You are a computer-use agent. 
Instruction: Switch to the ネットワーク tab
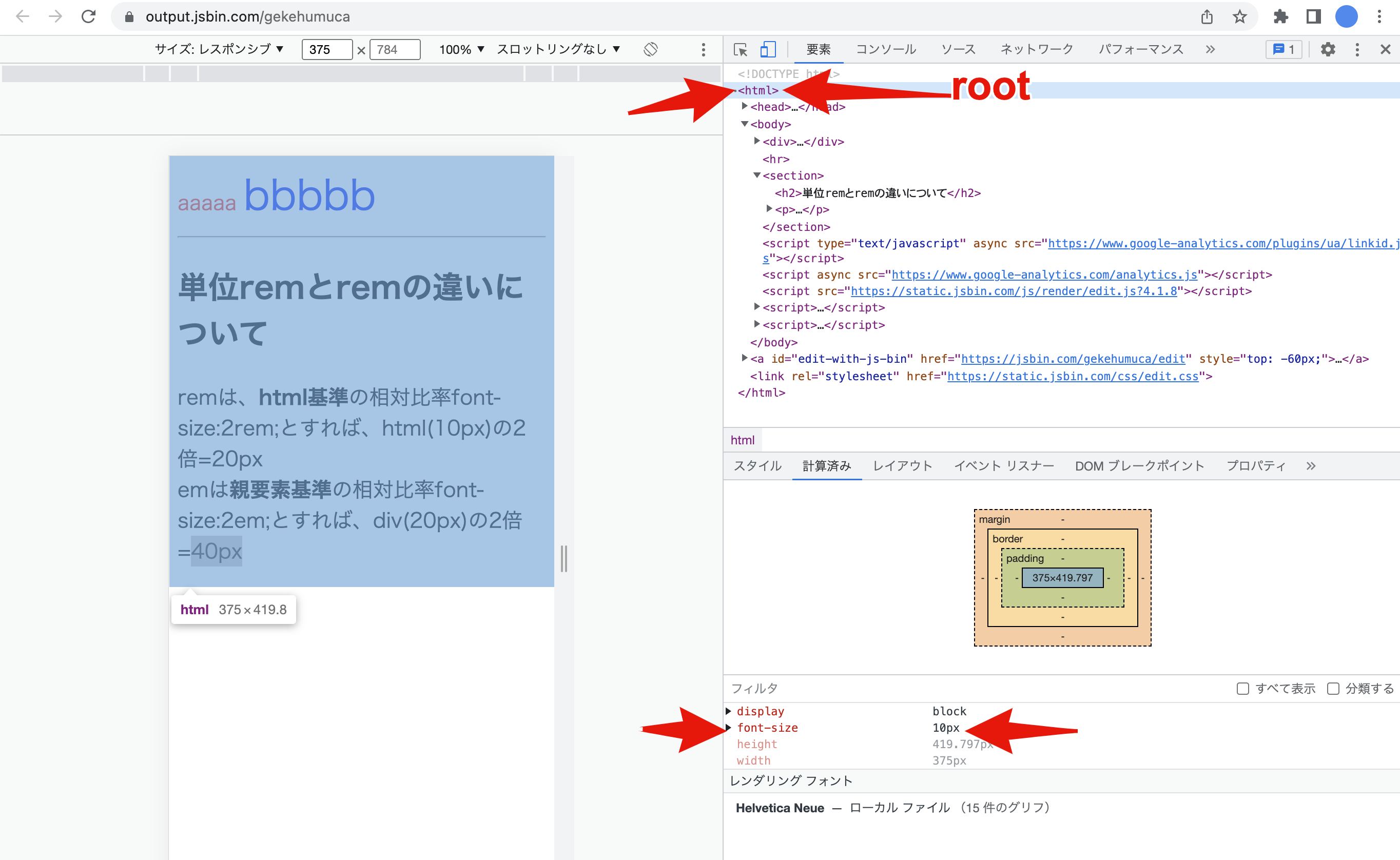pos(1037,49)
